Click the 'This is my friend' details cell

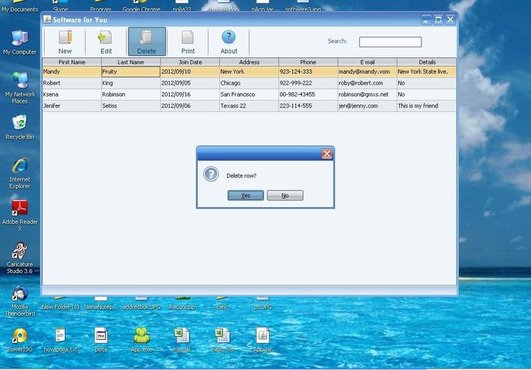[x=426, y=106]
